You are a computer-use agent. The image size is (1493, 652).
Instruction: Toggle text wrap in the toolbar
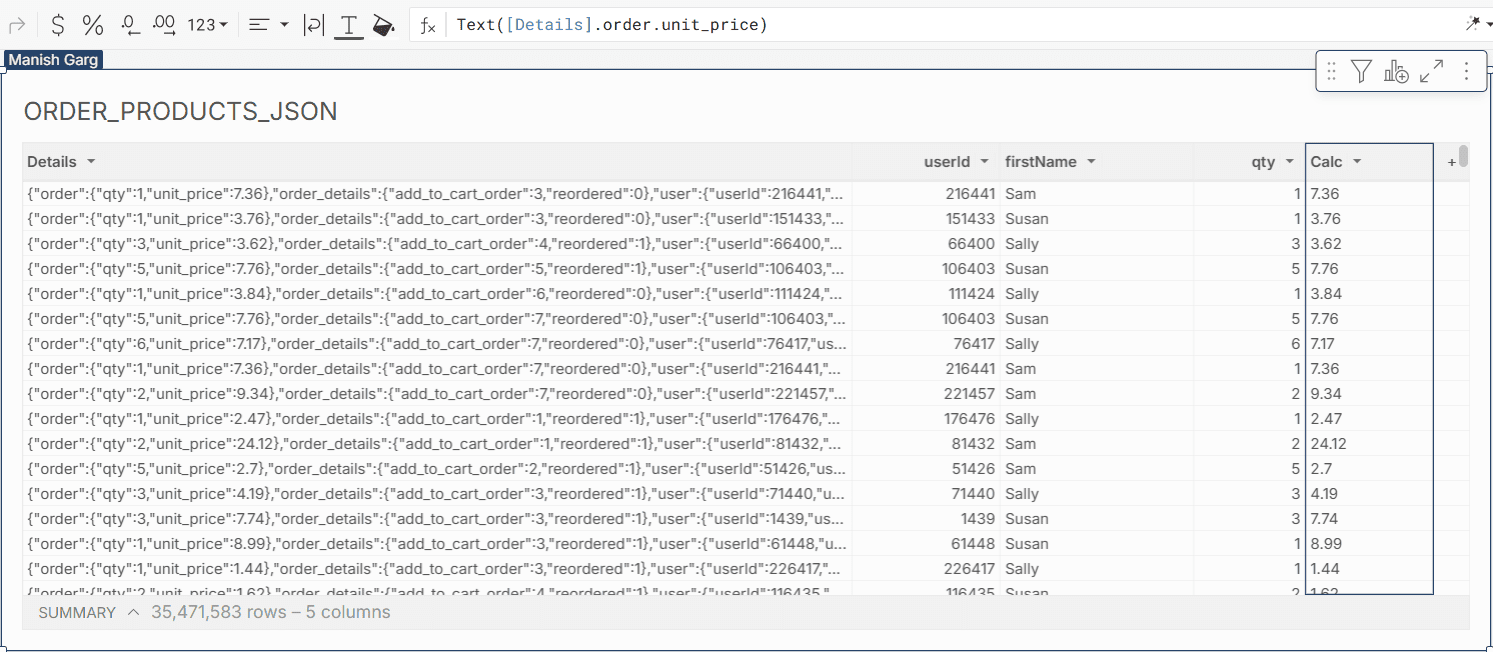pyautogui.click(x=314, y=25)
